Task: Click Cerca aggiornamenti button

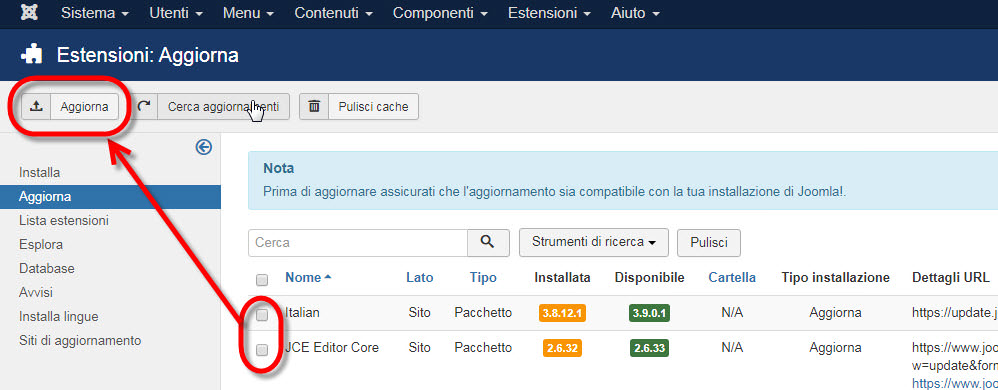Action: point(211,107)
